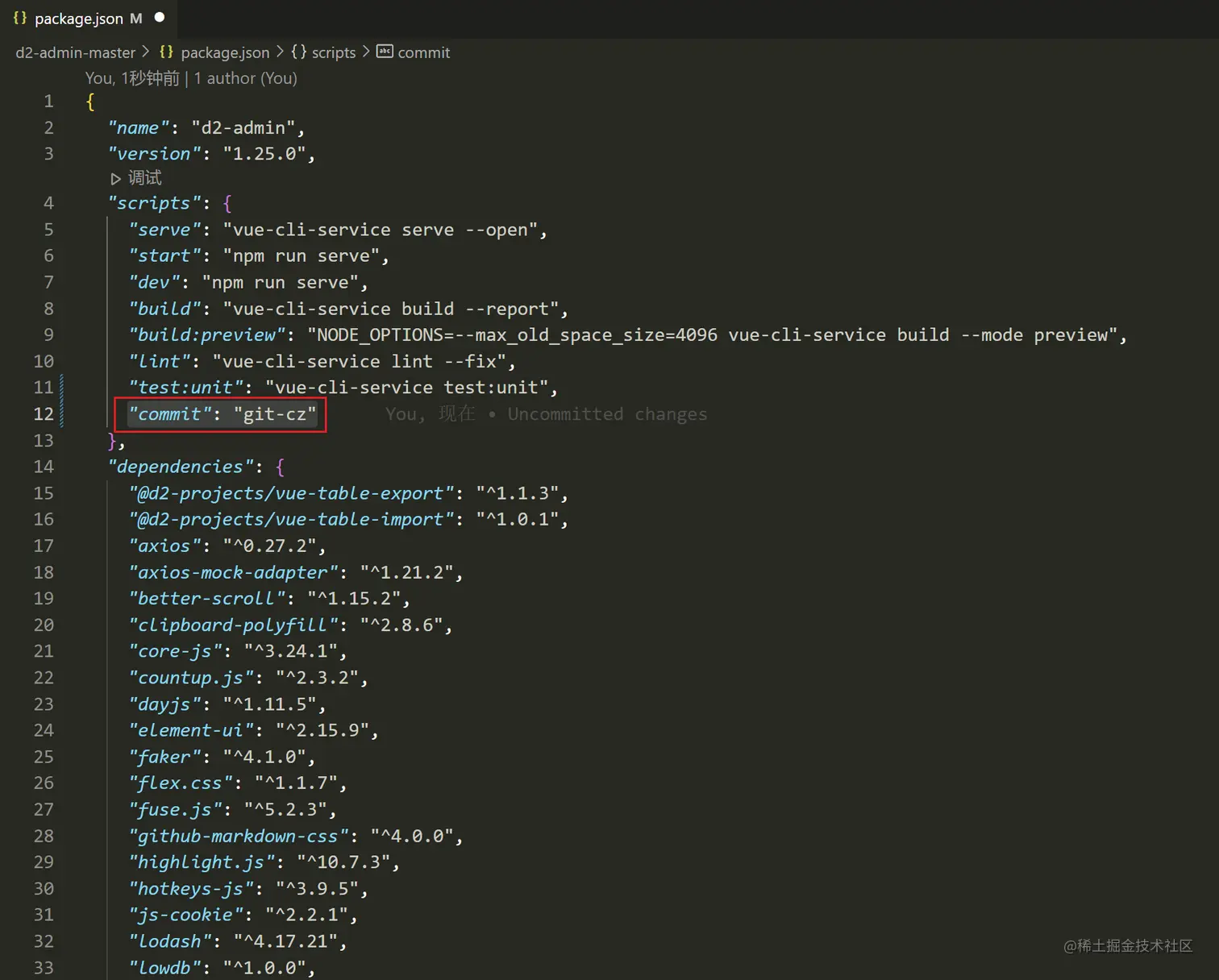Viewport: 1219px width, 980px height.
Task: Click the "lint" script key
Action: click(x=160, y=362)
